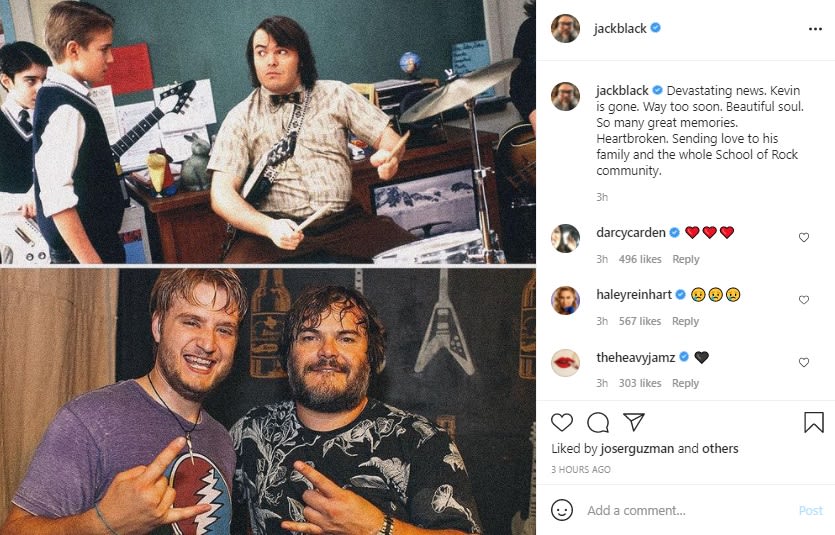Like darcycarden's comment heart
Image resolution: width=835 pixels, height=535 pixels.
pos(804,237)
